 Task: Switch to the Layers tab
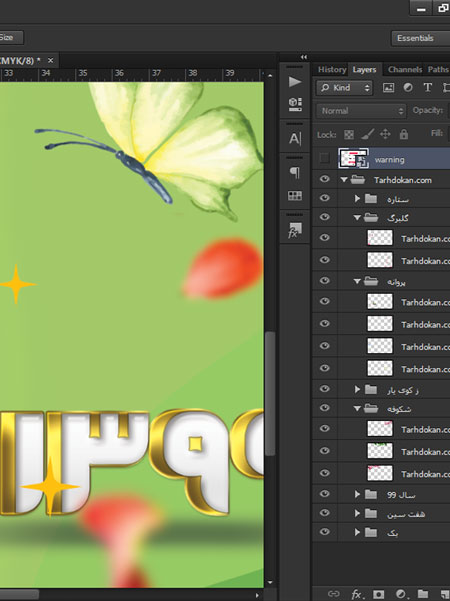pyautogui.click(x=364, y=69)
